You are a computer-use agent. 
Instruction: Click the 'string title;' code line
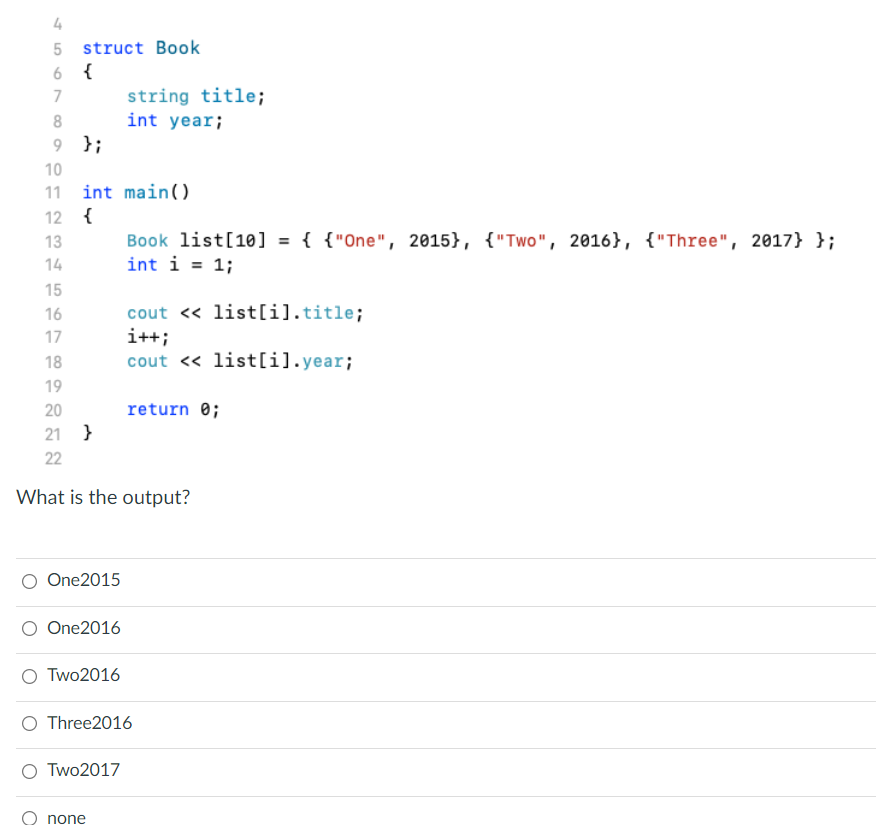click(196, 96)
